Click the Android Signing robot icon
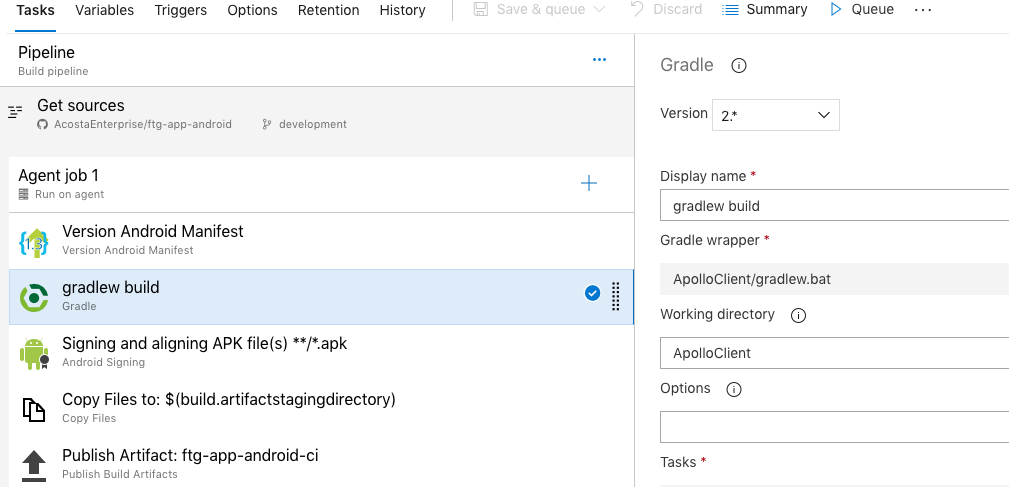The width and height of the screenshot is (1009, 487). point(34,354)
